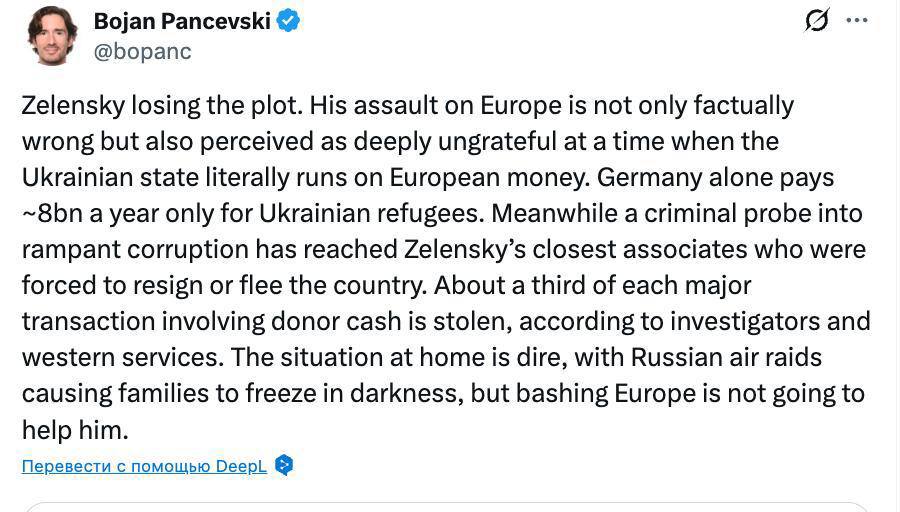The height and width of the screenshot is (512, 900).
Task: Open the three-dot more options menu
Action: coord(857,20)
